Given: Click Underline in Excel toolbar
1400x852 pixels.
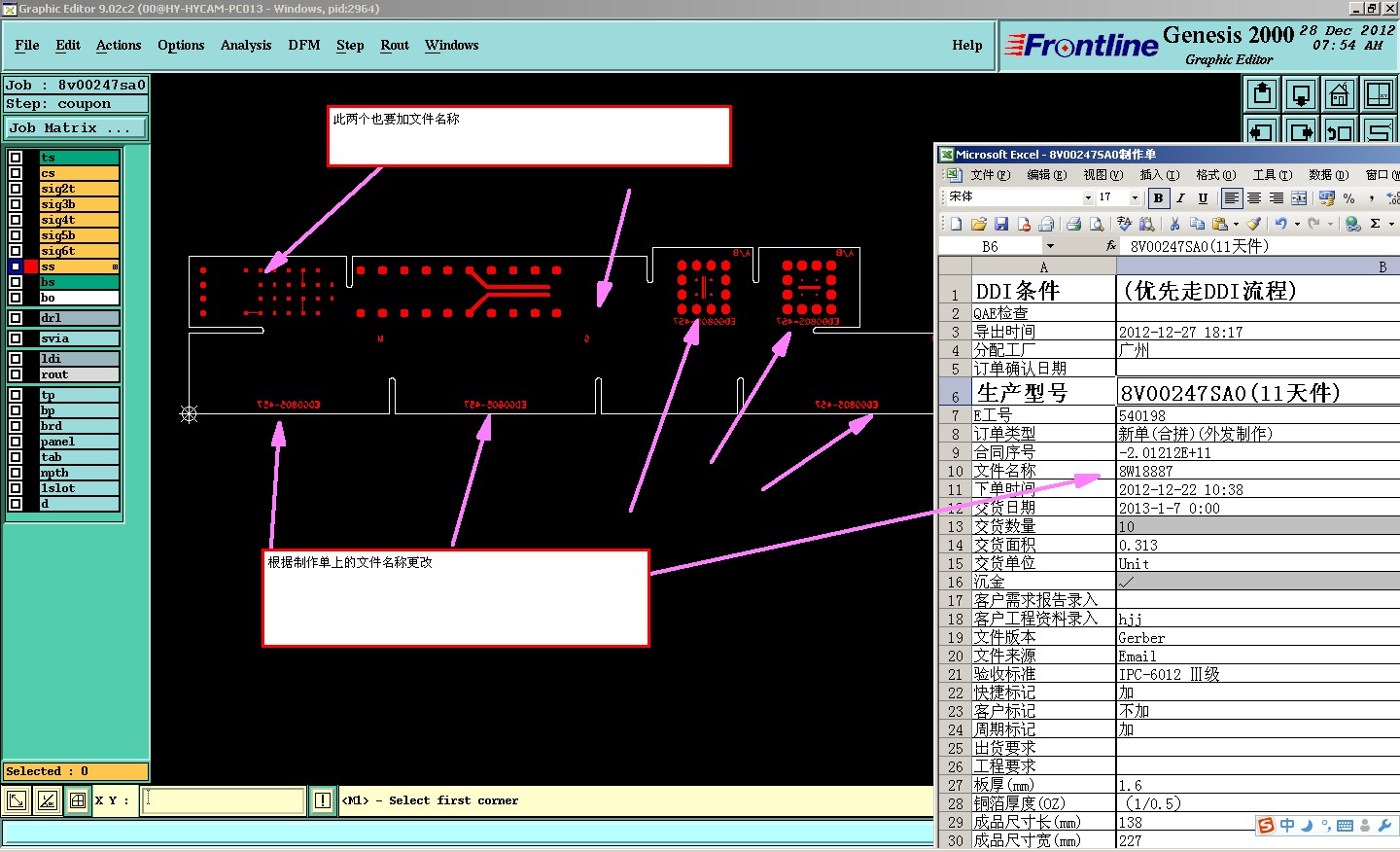Looking at the screenshot, I should [x=1203, y=197].
